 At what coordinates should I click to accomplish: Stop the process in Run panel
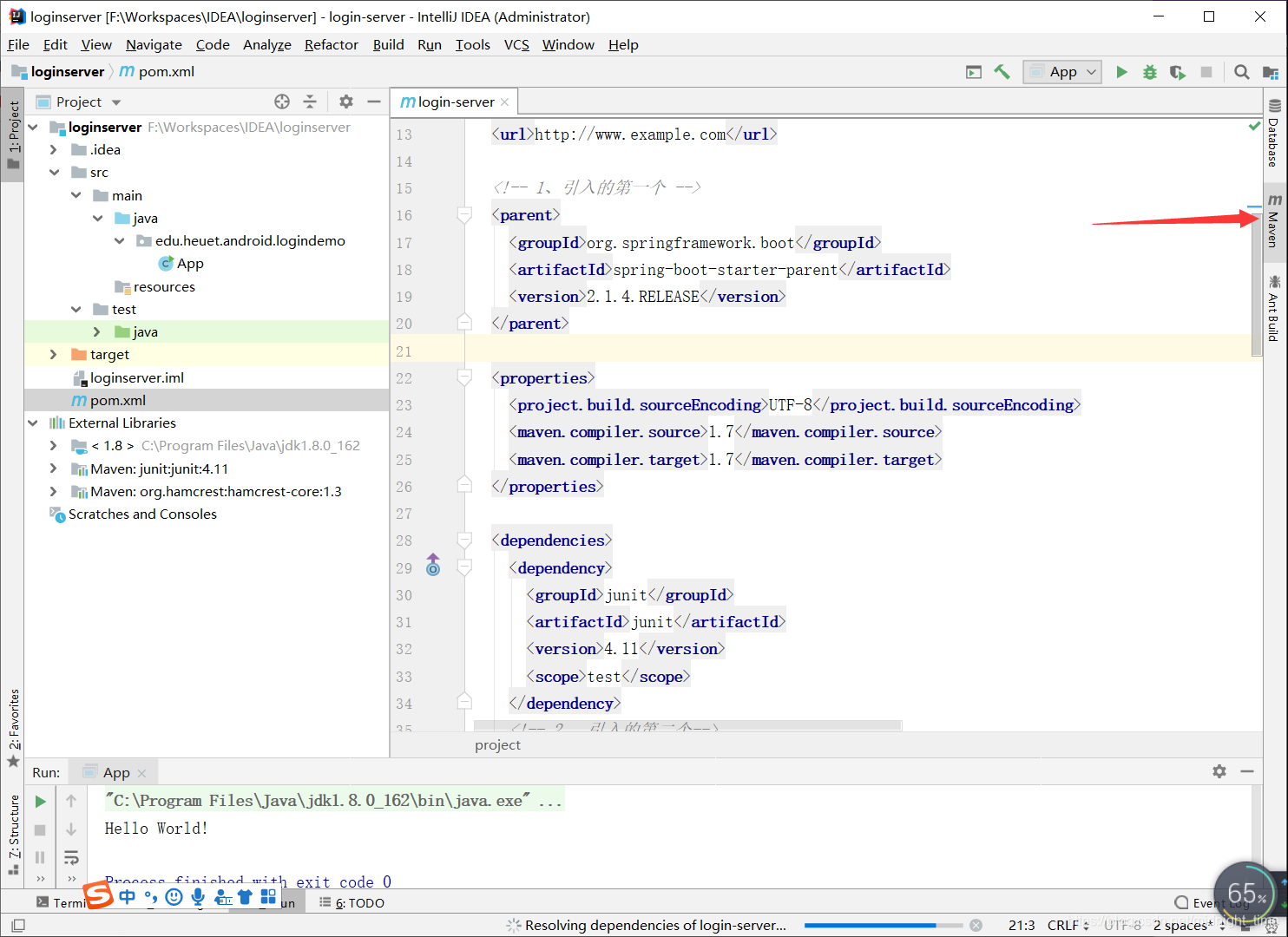(x=40, y=830)
